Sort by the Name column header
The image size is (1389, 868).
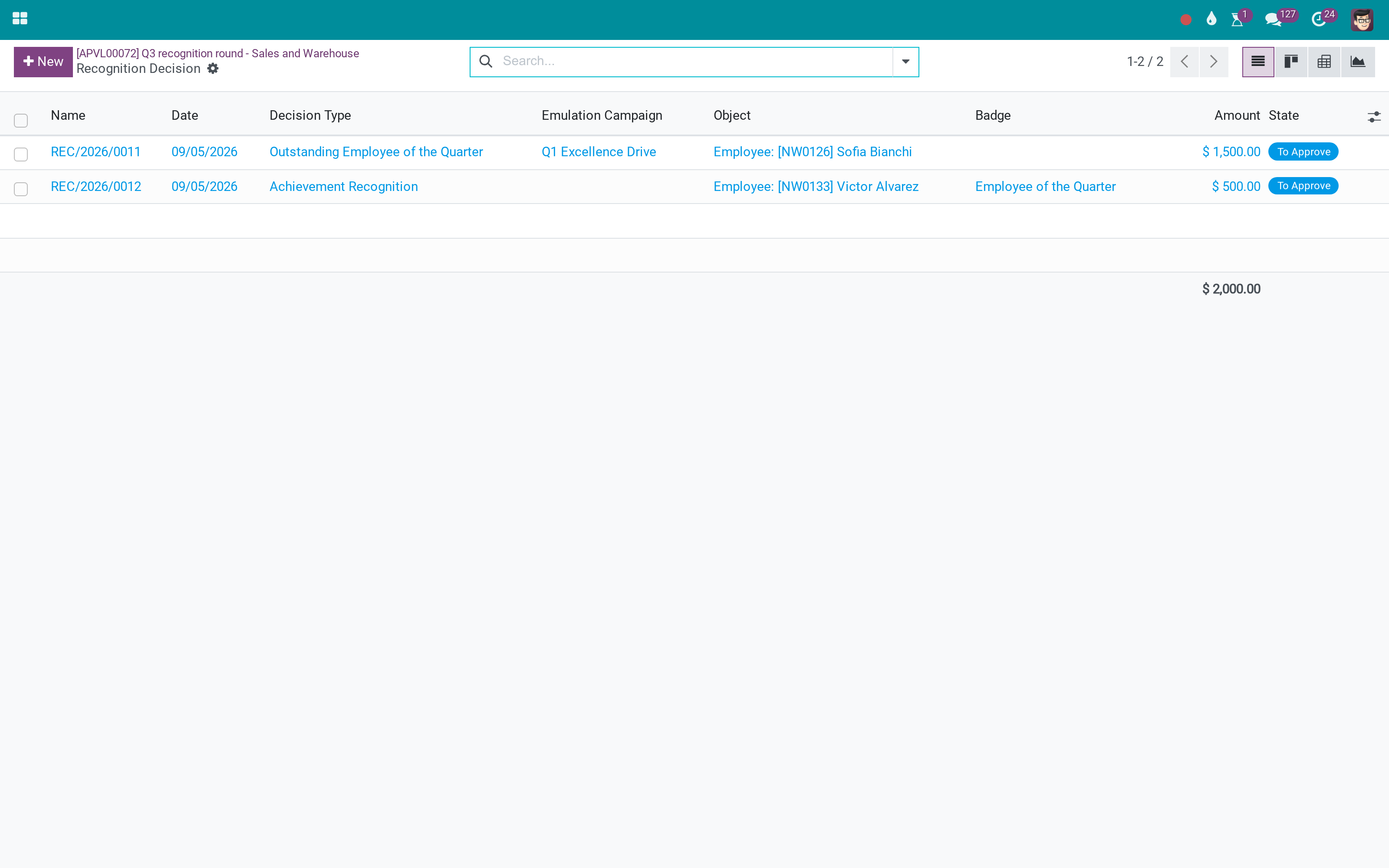pyautogui.click(x=68, y=115)
